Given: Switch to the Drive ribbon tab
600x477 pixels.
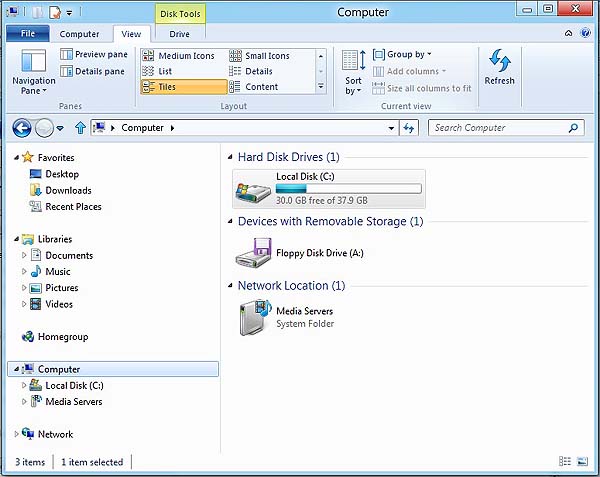Looking at the screenshot, I should (179, 34).
